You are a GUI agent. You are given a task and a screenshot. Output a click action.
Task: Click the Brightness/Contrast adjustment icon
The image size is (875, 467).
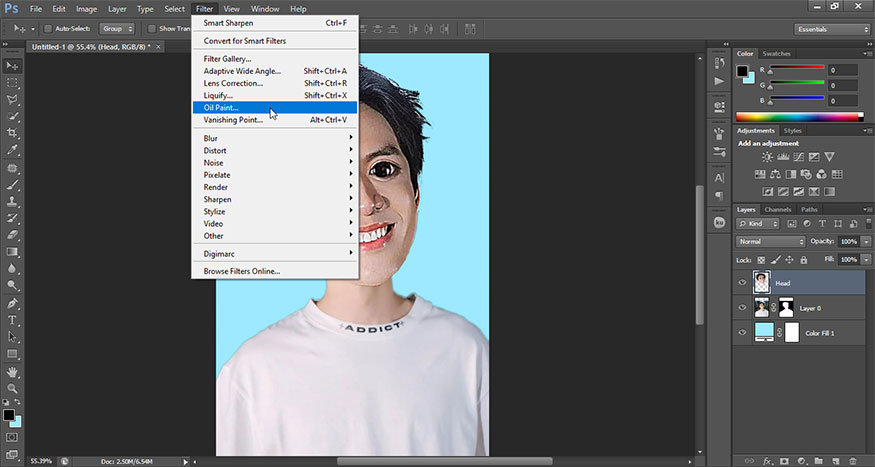(x=767, y=157)
